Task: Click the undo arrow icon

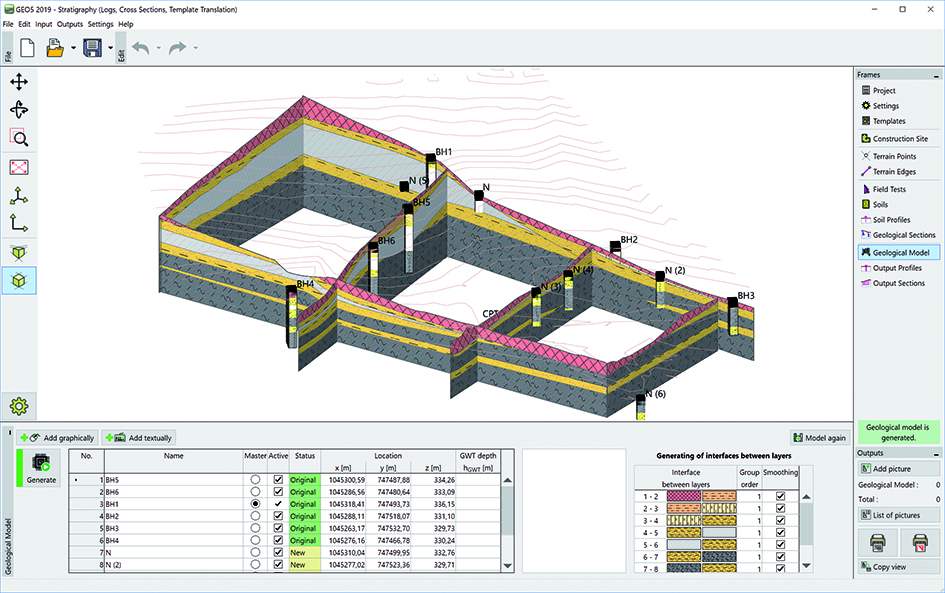Action: coord(139,47)
